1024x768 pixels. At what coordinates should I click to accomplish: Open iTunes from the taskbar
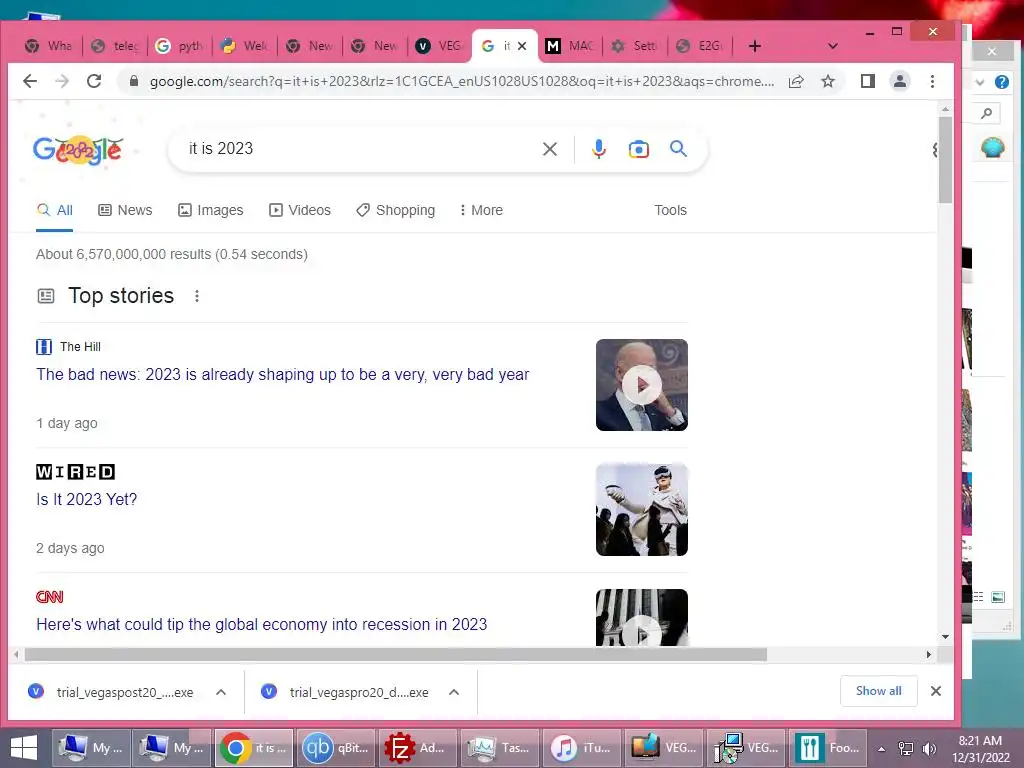[x=582, y=748]
